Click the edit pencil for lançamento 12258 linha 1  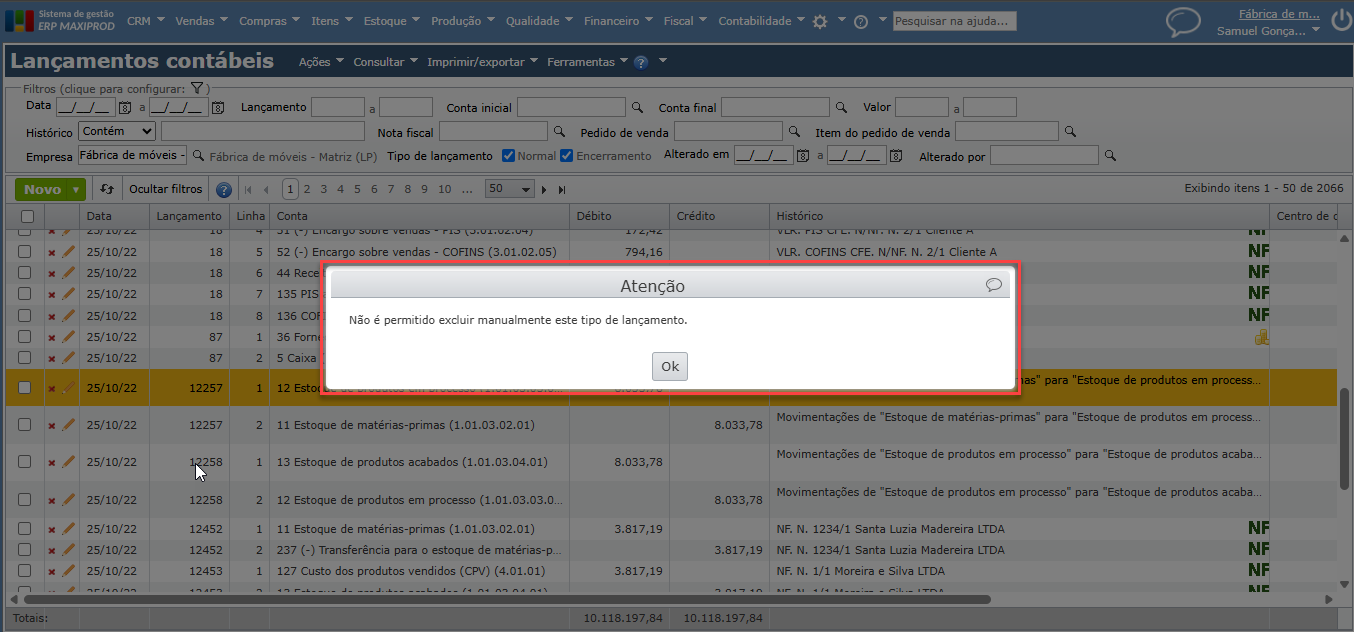pos(68,462)
